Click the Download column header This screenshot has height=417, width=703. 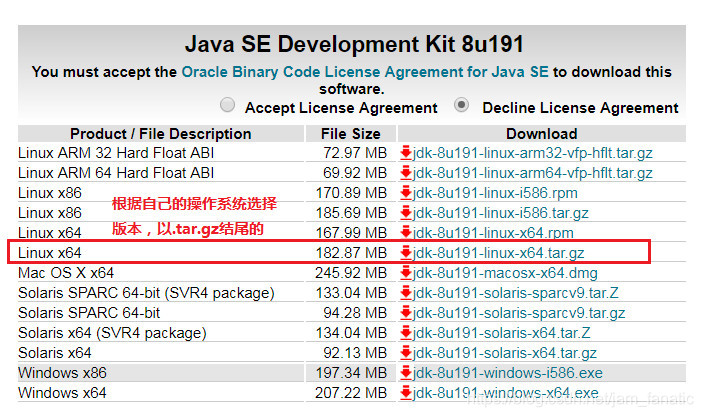coord(542,134)
